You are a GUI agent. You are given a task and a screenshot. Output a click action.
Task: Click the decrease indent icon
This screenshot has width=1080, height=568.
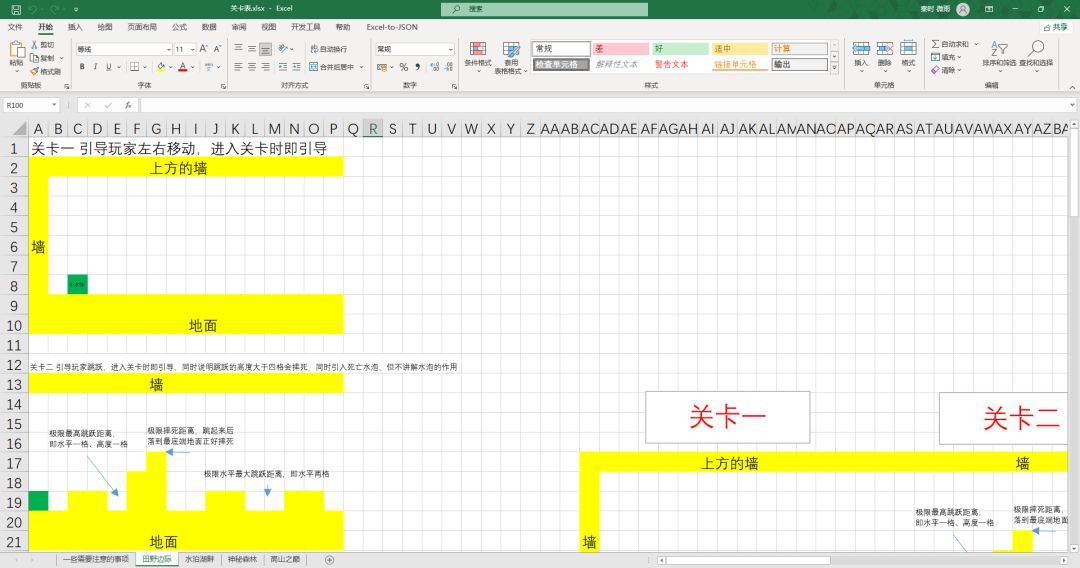(x=282, y=67)
